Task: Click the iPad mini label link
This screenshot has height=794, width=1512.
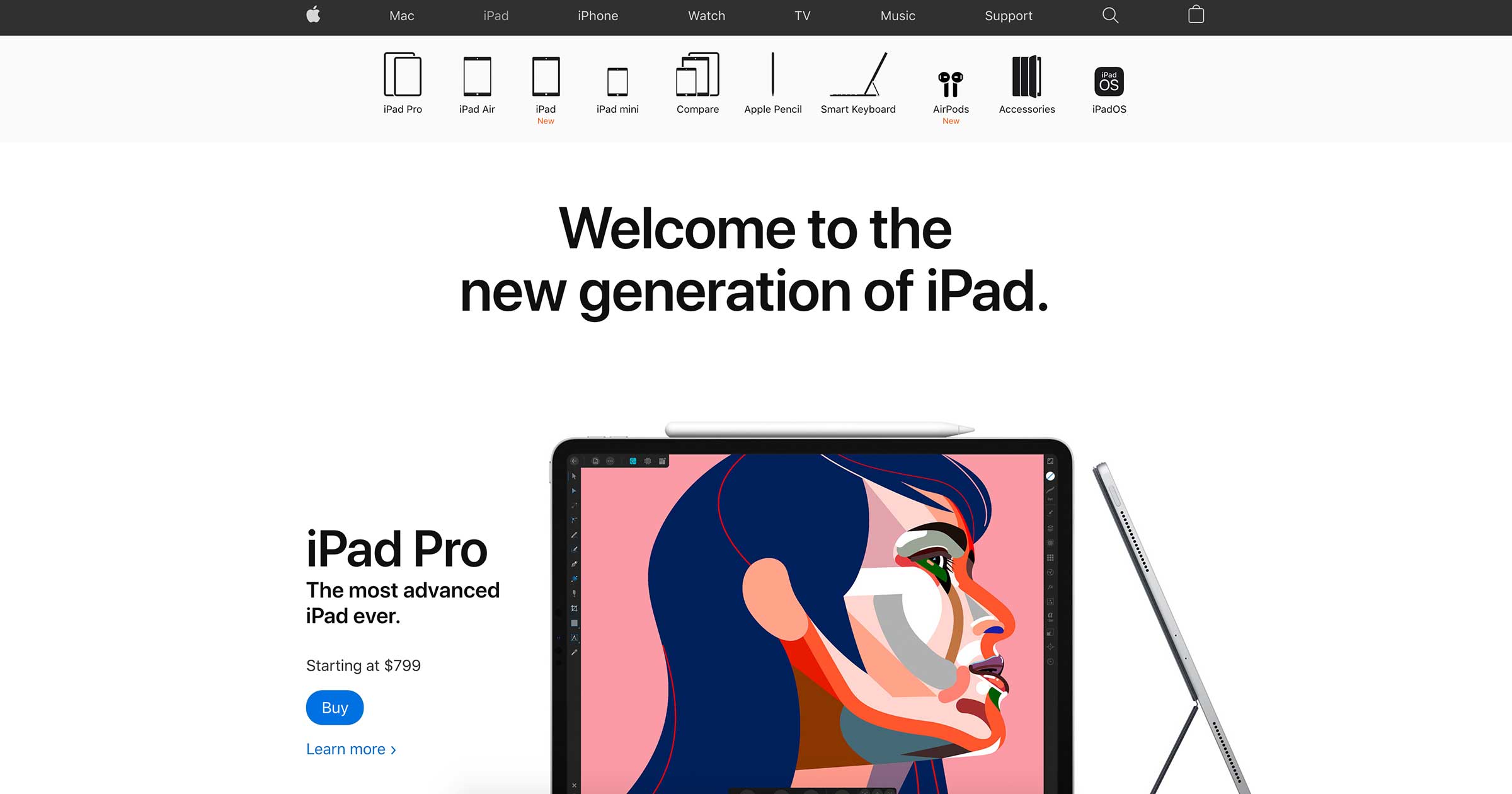Action: click(x=617, y=109)
